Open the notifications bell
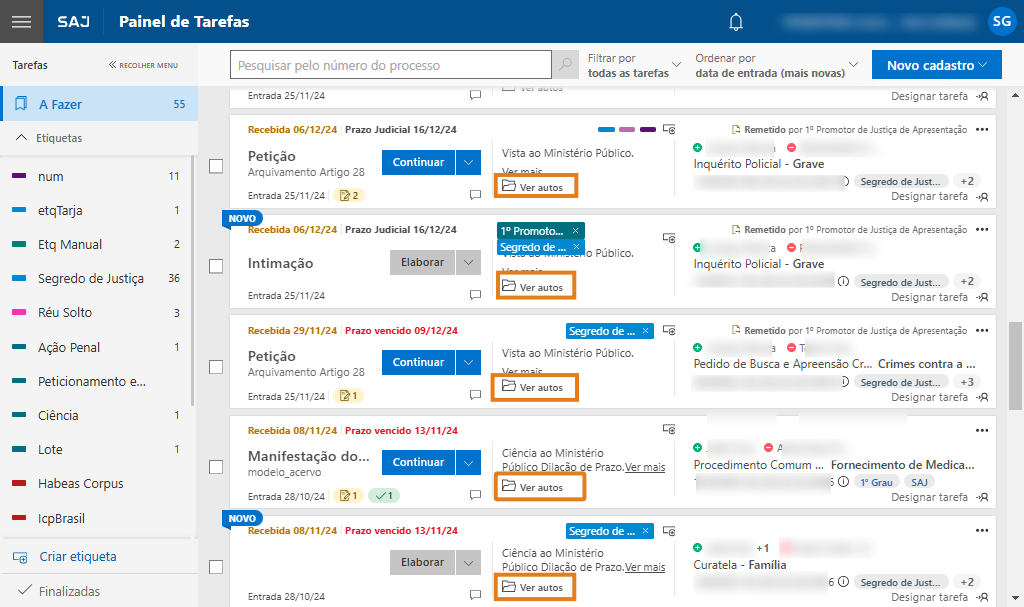Screen dimensions: 1024x607 [736, 22]
